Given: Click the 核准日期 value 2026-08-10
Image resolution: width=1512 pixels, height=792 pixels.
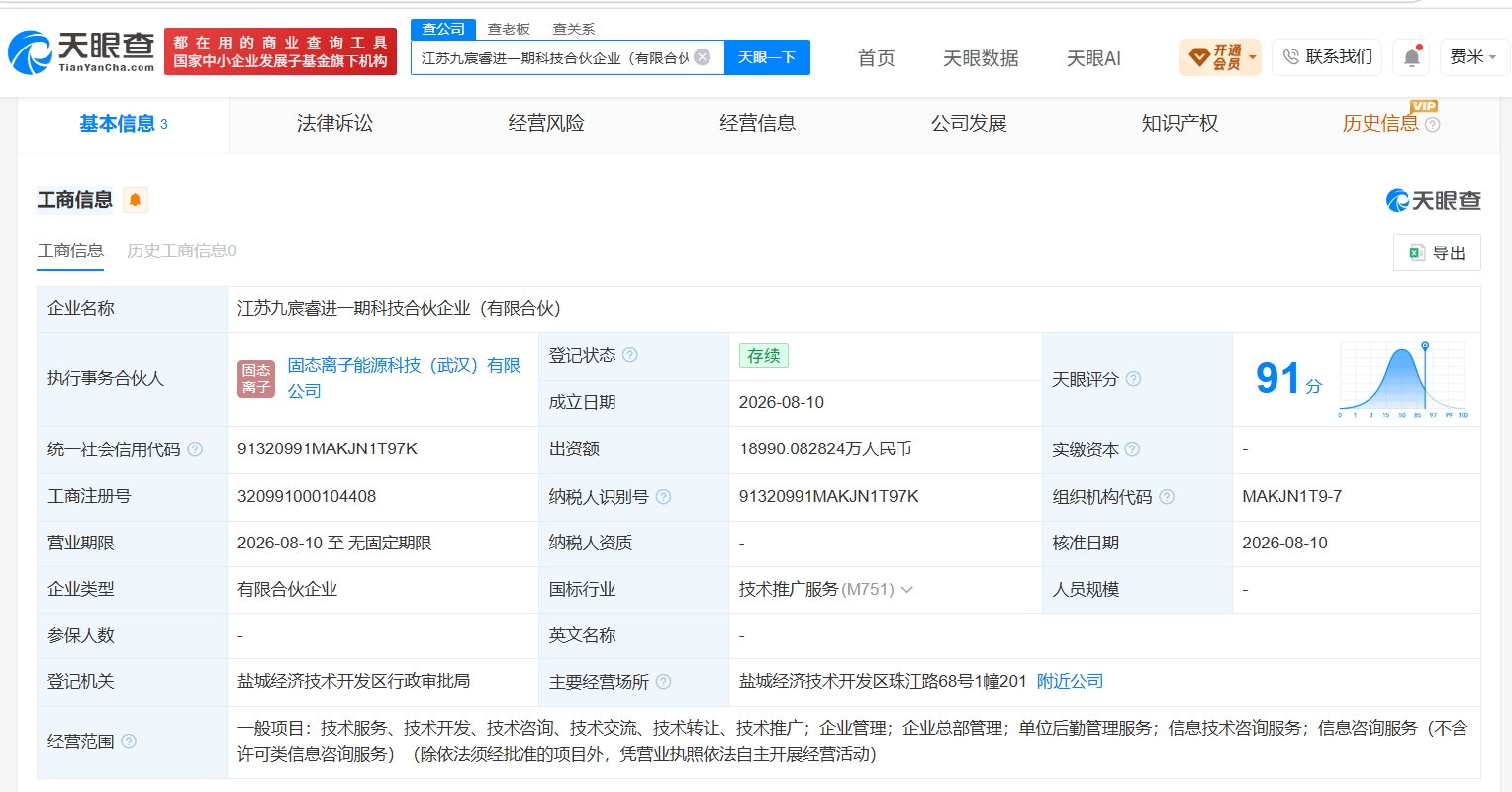Looking at the screenshot, I should (1285, 544).
